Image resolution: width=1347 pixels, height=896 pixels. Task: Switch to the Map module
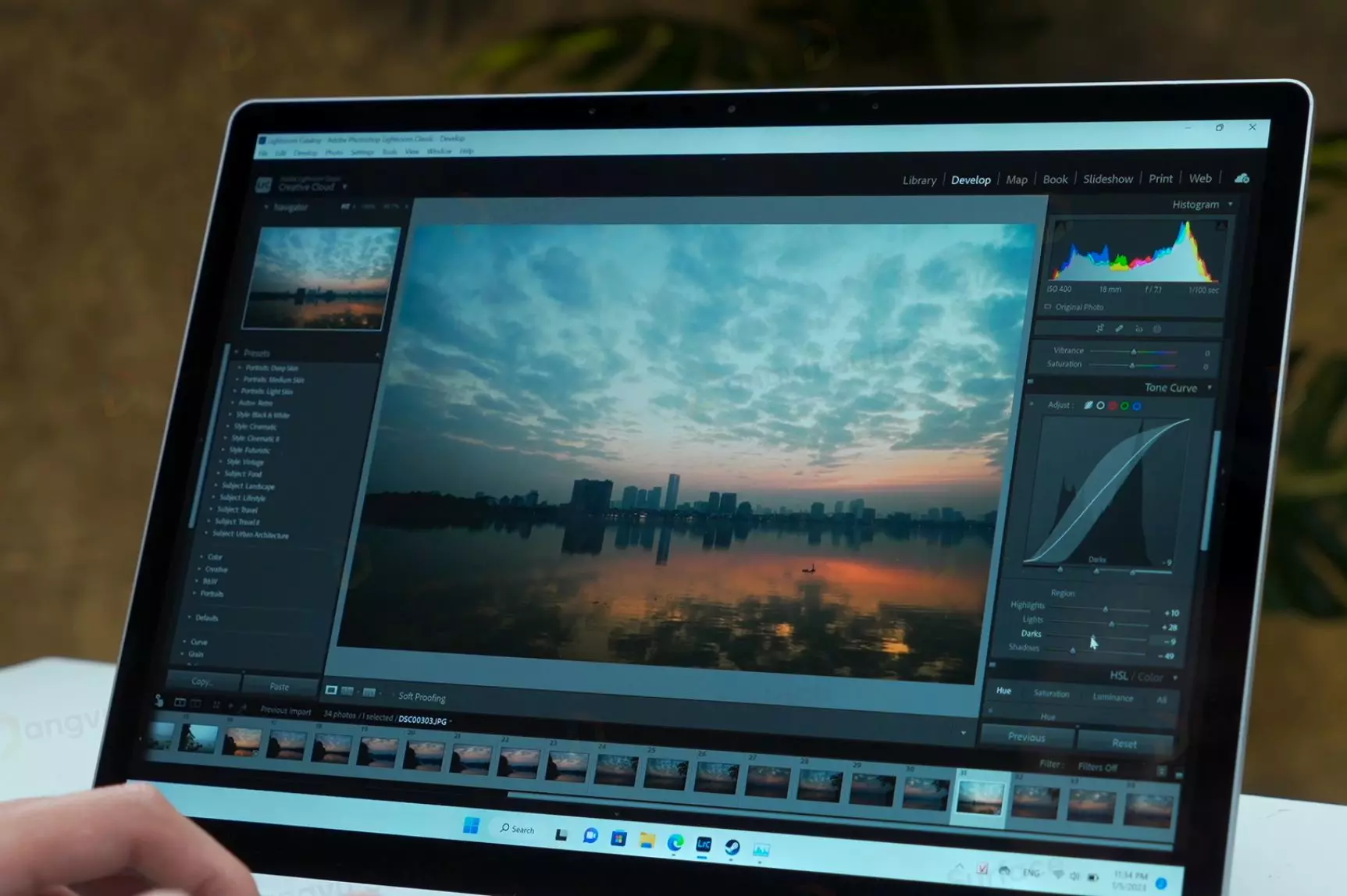click(x=1017, y=180)
